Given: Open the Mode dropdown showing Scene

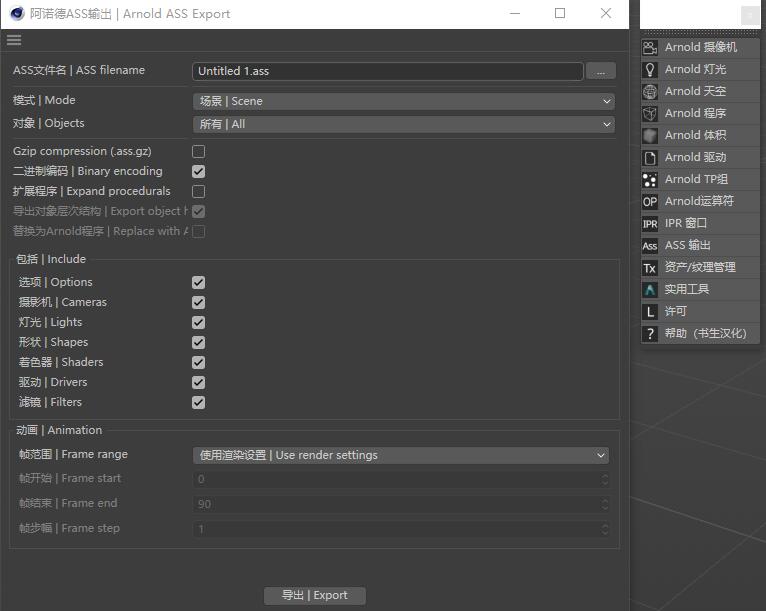Looking at the screenshot, I should (404, 101).
